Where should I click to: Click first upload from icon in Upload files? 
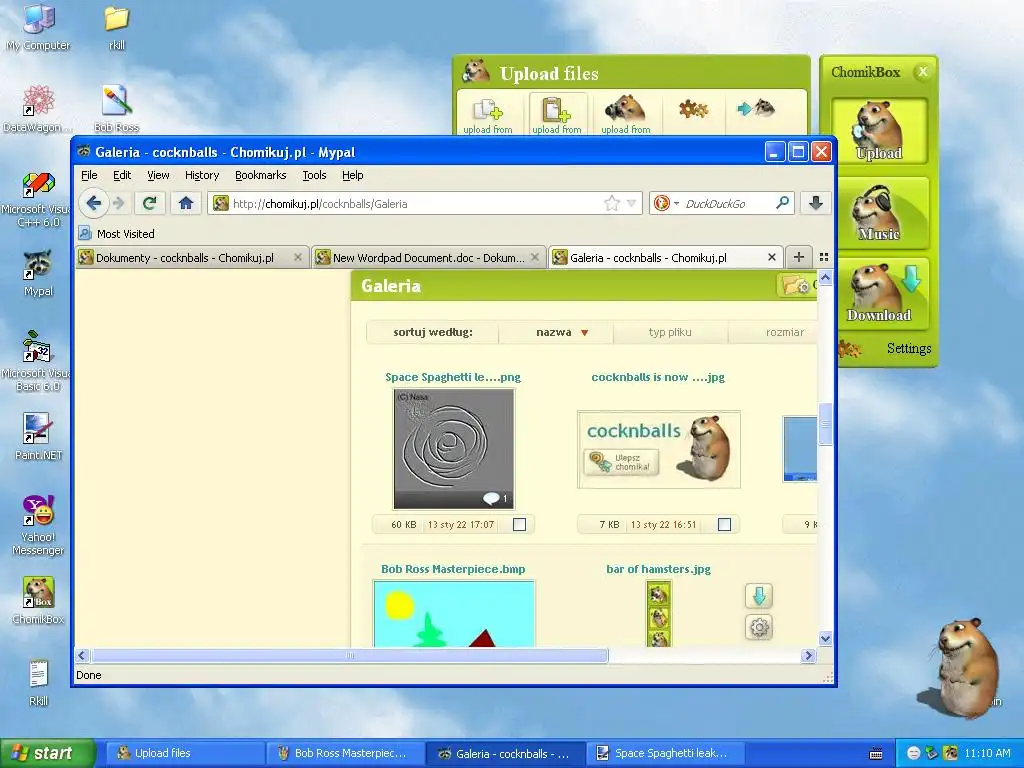[488, 116]
